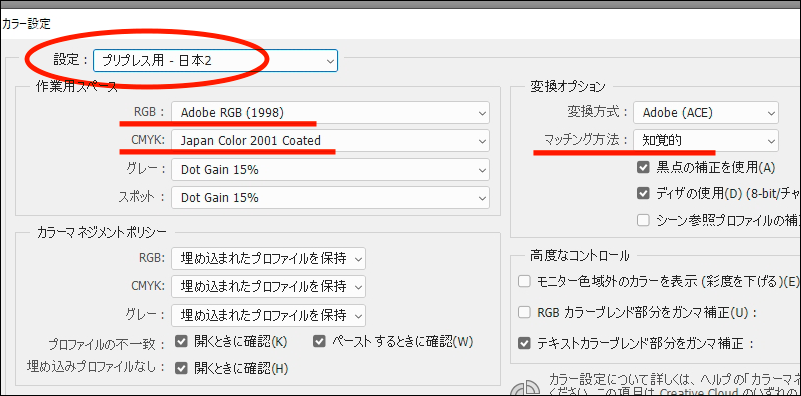Screen dimensions: 801x396
Task: Toggle 黒点の補正を使用(A) checkbox
Action: 643,167
